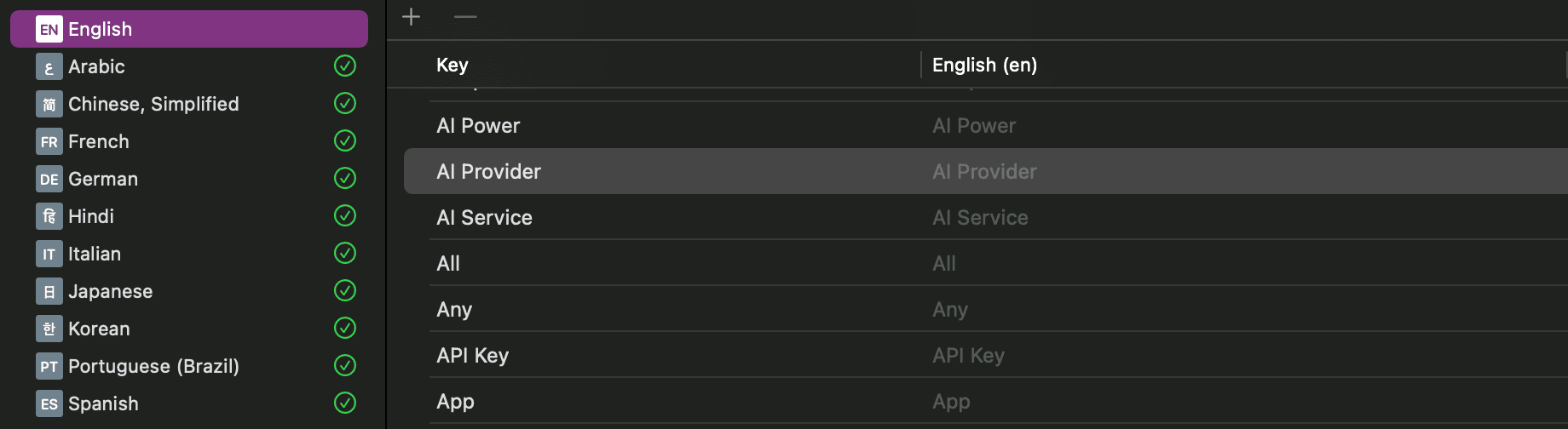Screen dimensions: 1568x429
Task: Click the green checkmark beside Spanish
Action: tap(345, 403)
